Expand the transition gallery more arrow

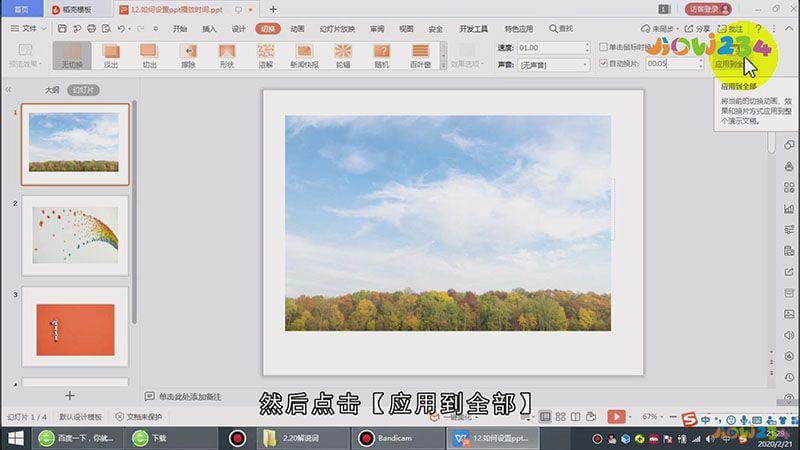443,56
